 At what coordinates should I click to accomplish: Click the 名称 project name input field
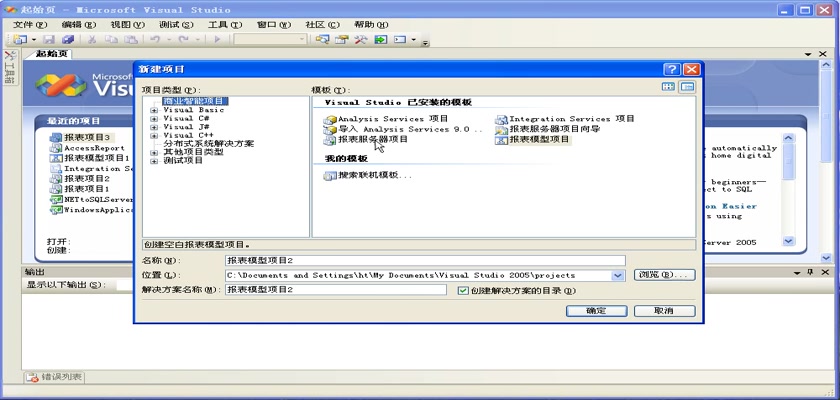pyautogui.click(x=425, y=261)
